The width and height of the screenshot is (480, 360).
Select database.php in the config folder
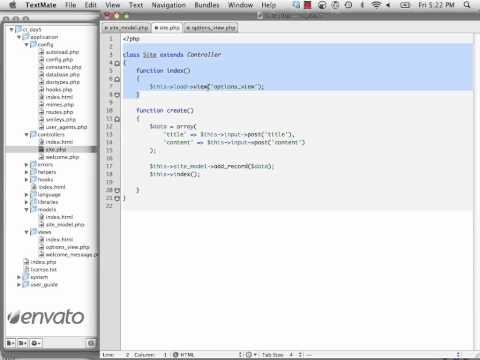coord(63,75)
